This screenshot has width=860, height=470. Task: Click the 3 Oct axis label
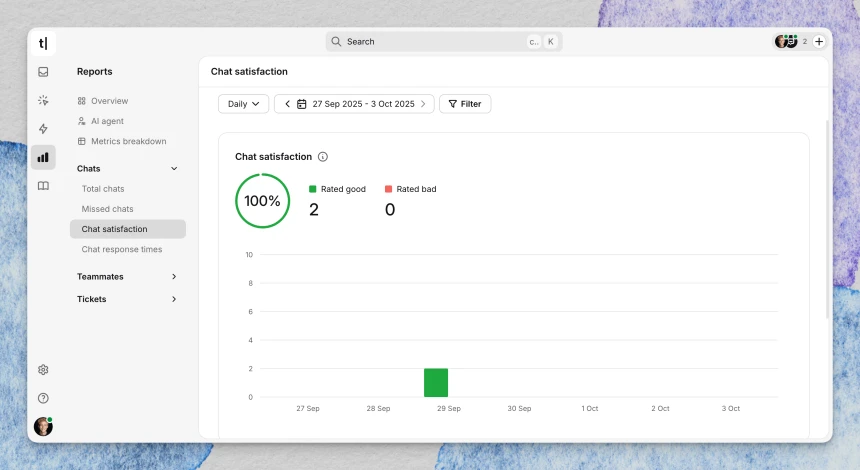click(x=731, y=409)
